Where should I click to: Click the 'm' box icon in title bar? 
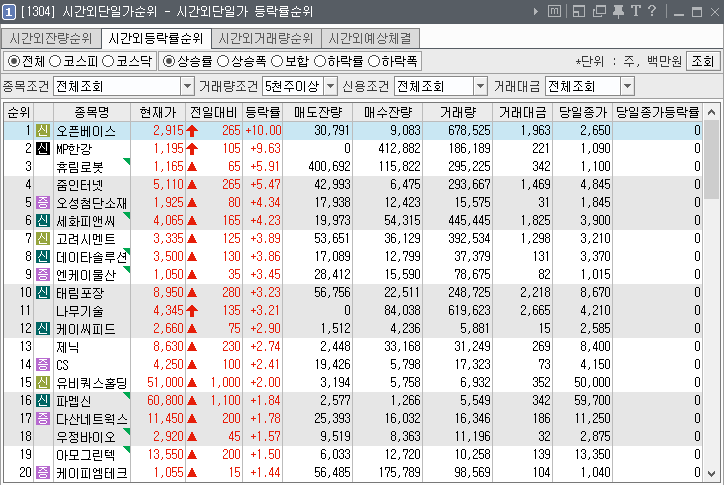point(554,11)
